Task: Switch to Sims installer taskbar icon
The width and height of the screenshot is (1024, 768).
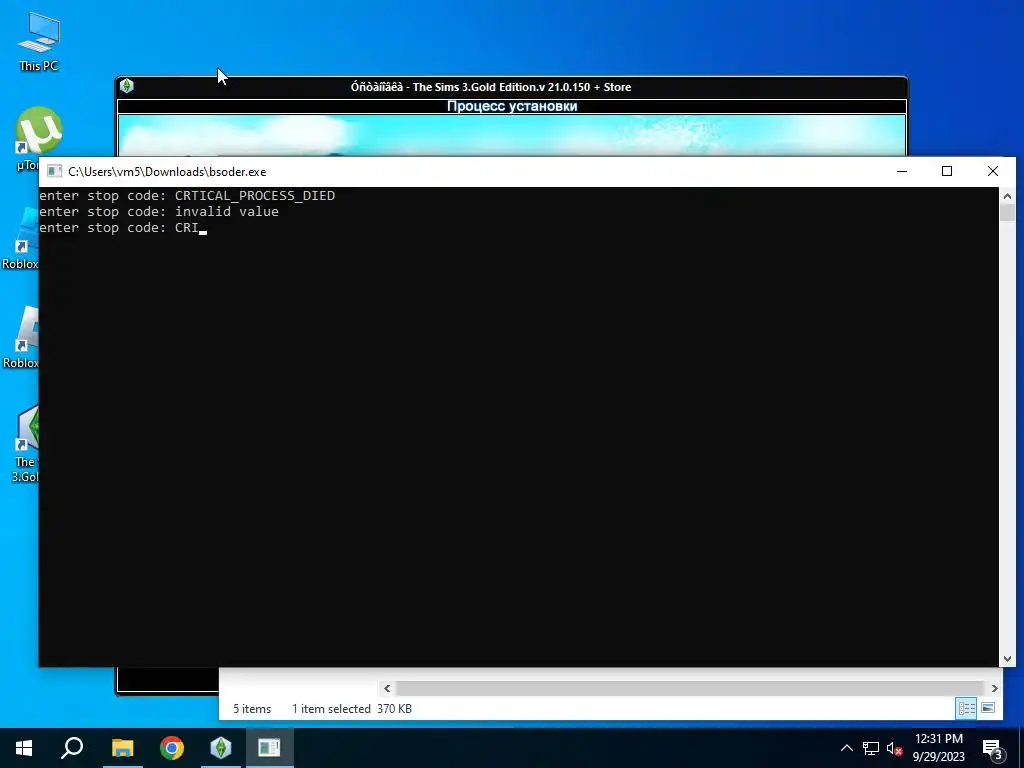Action: [221, 748]
